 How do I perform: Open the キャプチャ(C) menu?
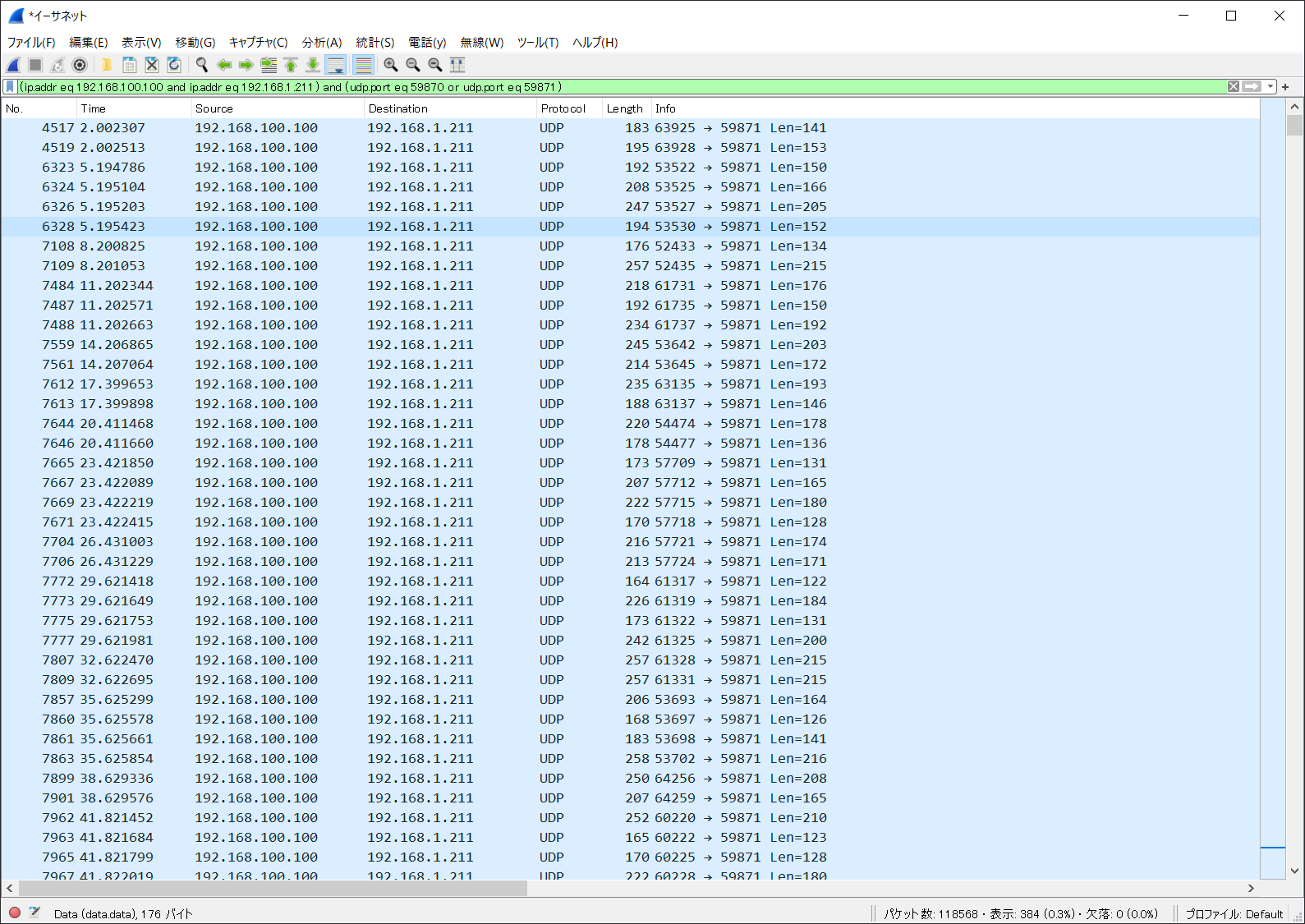259,43
